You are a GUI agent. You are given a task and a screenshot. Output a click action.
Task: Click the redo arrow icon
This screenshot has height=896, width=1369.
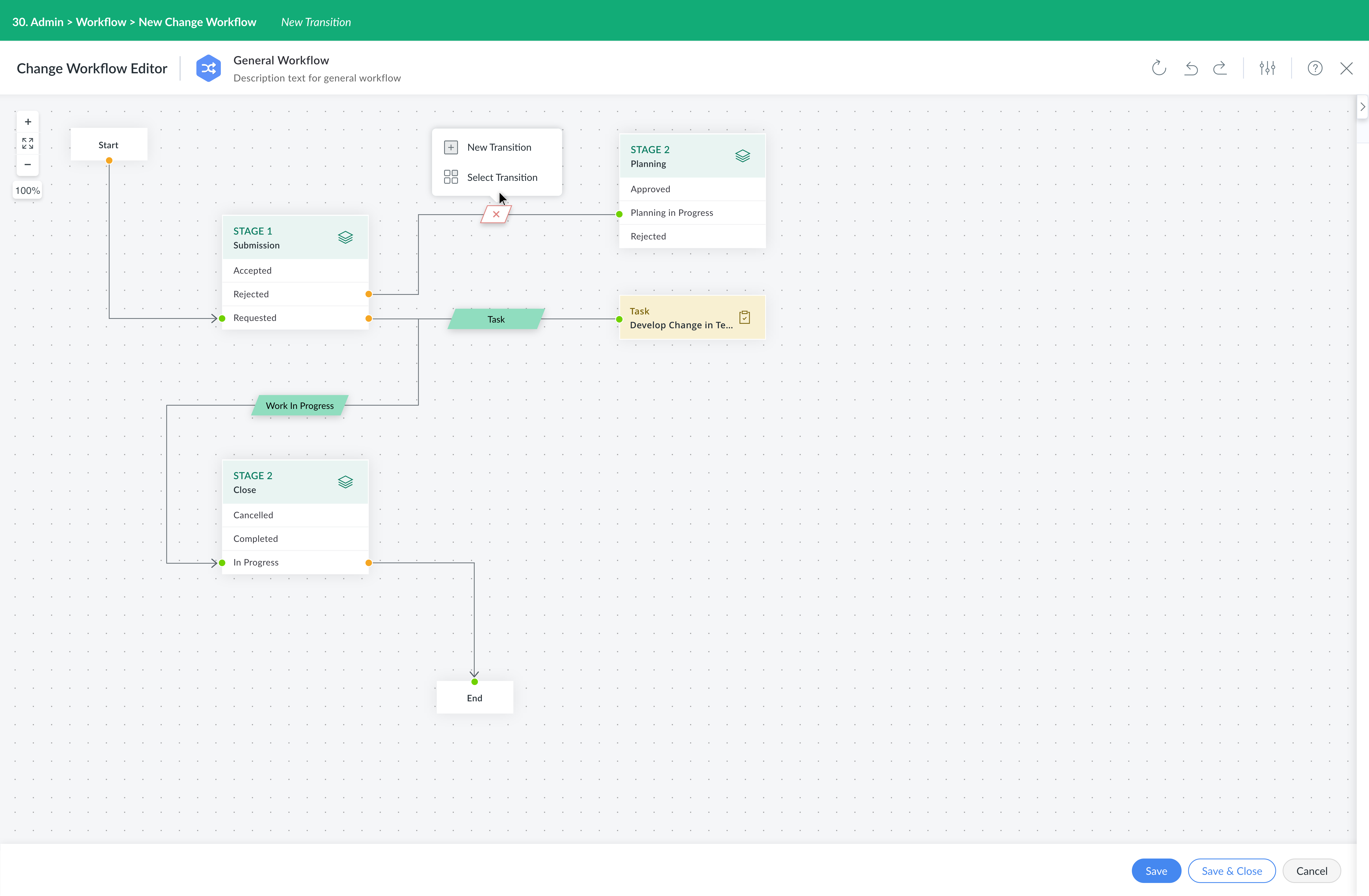click(x=1220, y=68)
